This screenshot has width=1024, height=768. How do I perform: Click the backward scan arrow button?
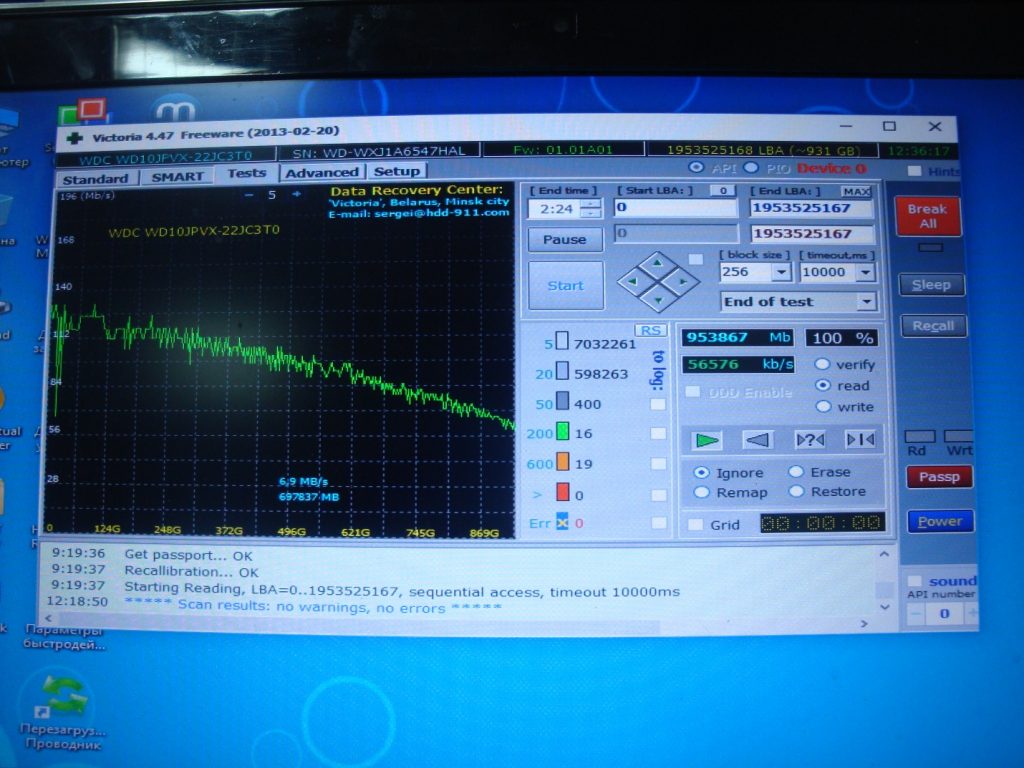point(758,440)
